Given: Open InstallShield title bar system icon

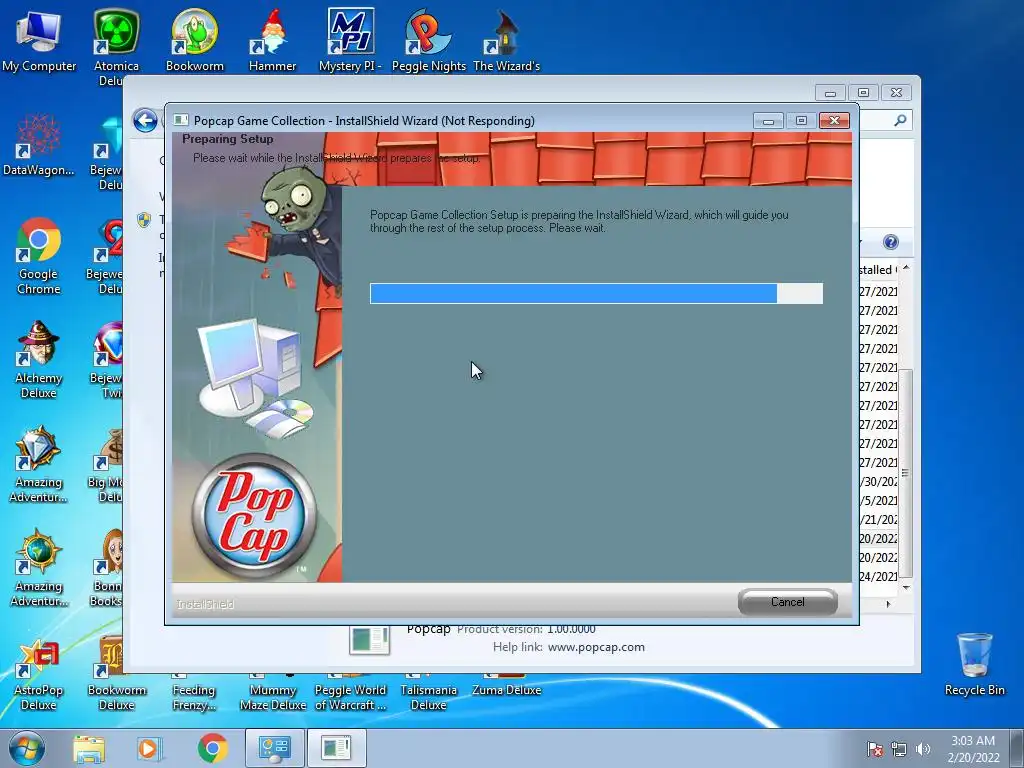Looking at the screenshot, I should click(181, 120).
